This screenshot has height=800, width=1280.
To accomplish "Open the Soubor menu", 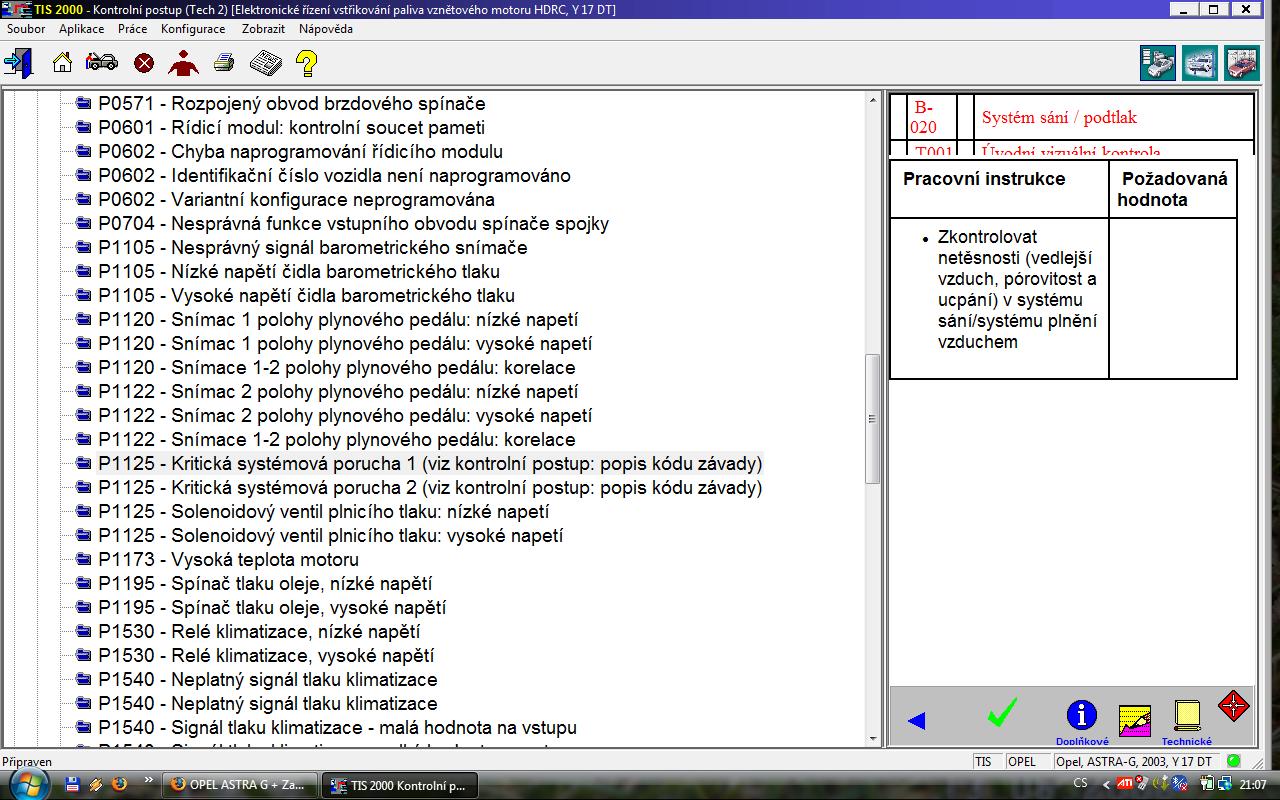I will (26, 29).
